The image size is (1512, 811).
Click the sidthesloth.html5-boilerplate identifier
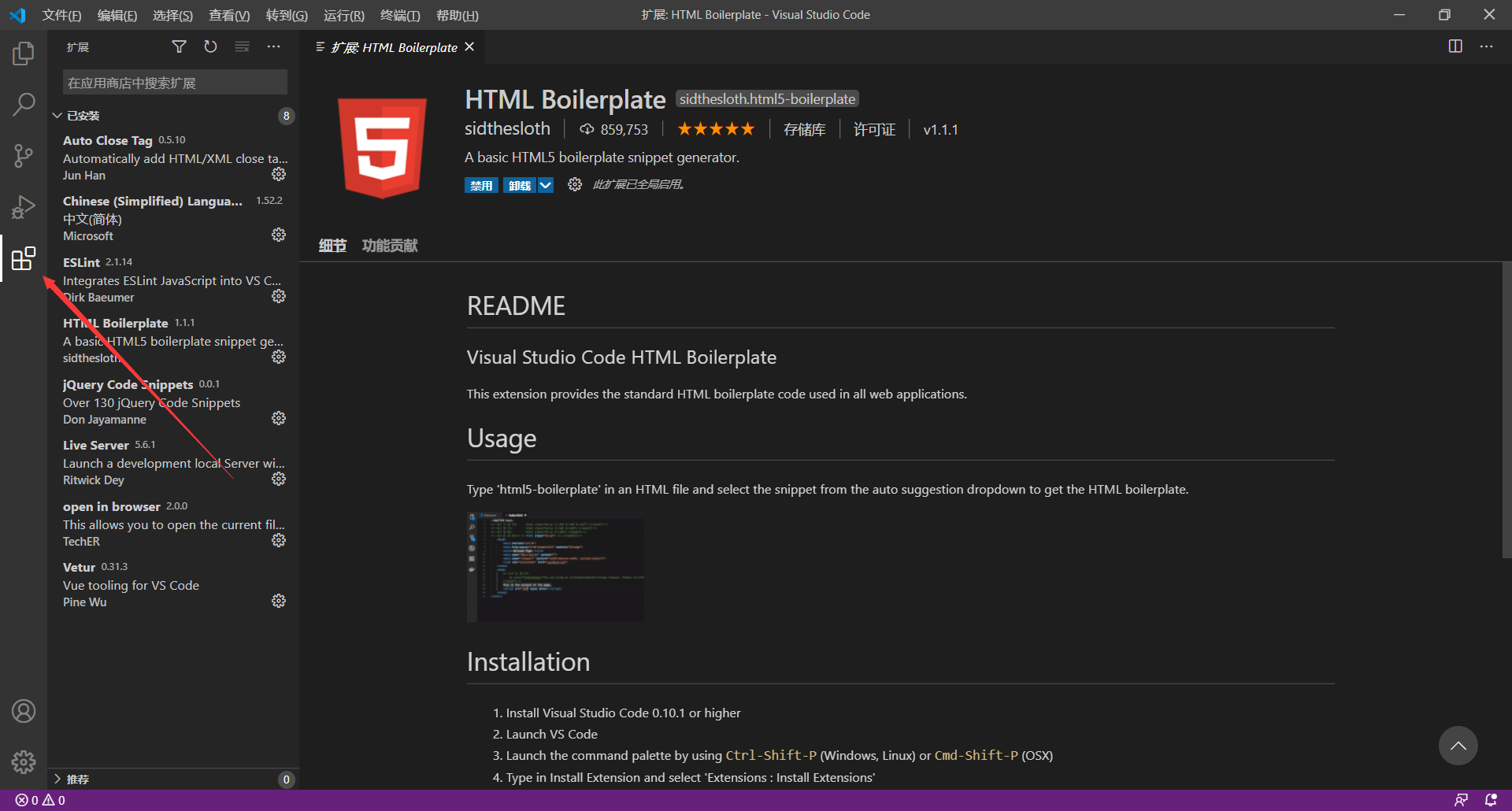click(x=767, y=99)
